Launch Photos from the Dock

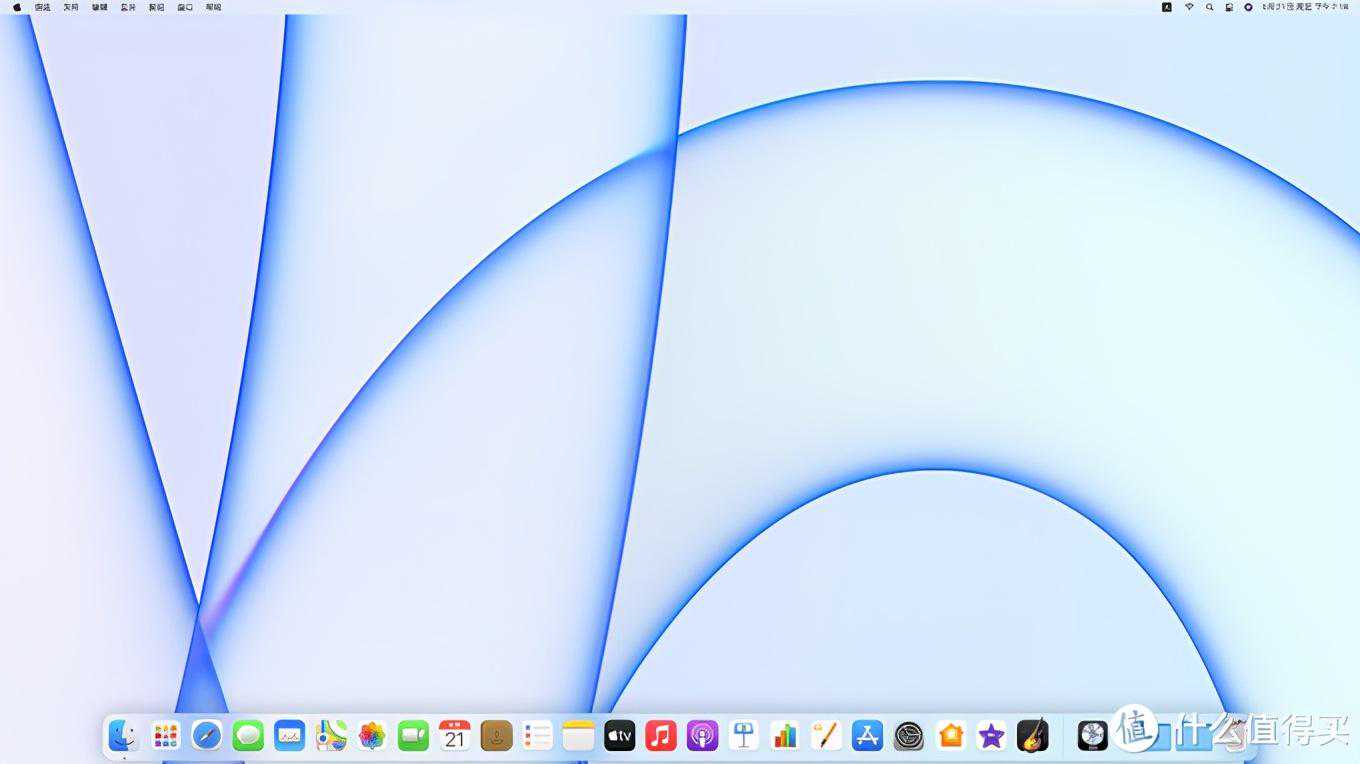pyautogui.click(x=372, y=736)
